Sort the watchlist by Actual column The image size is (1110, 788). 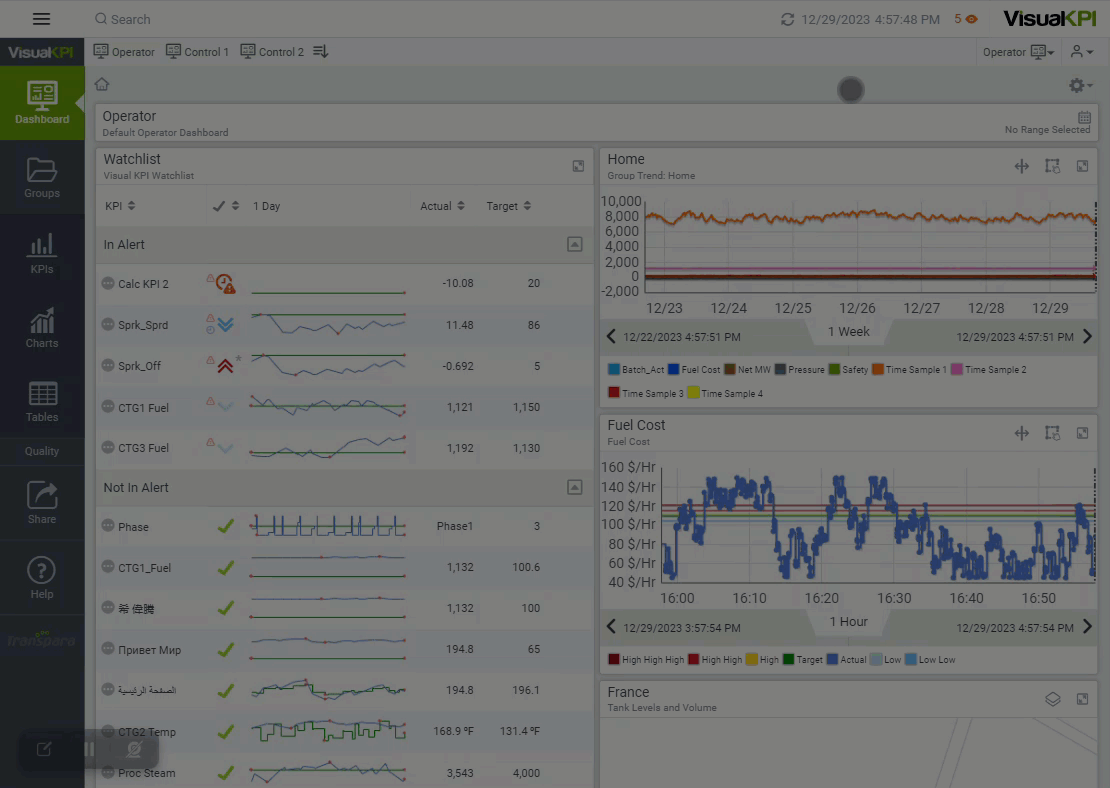442,206
